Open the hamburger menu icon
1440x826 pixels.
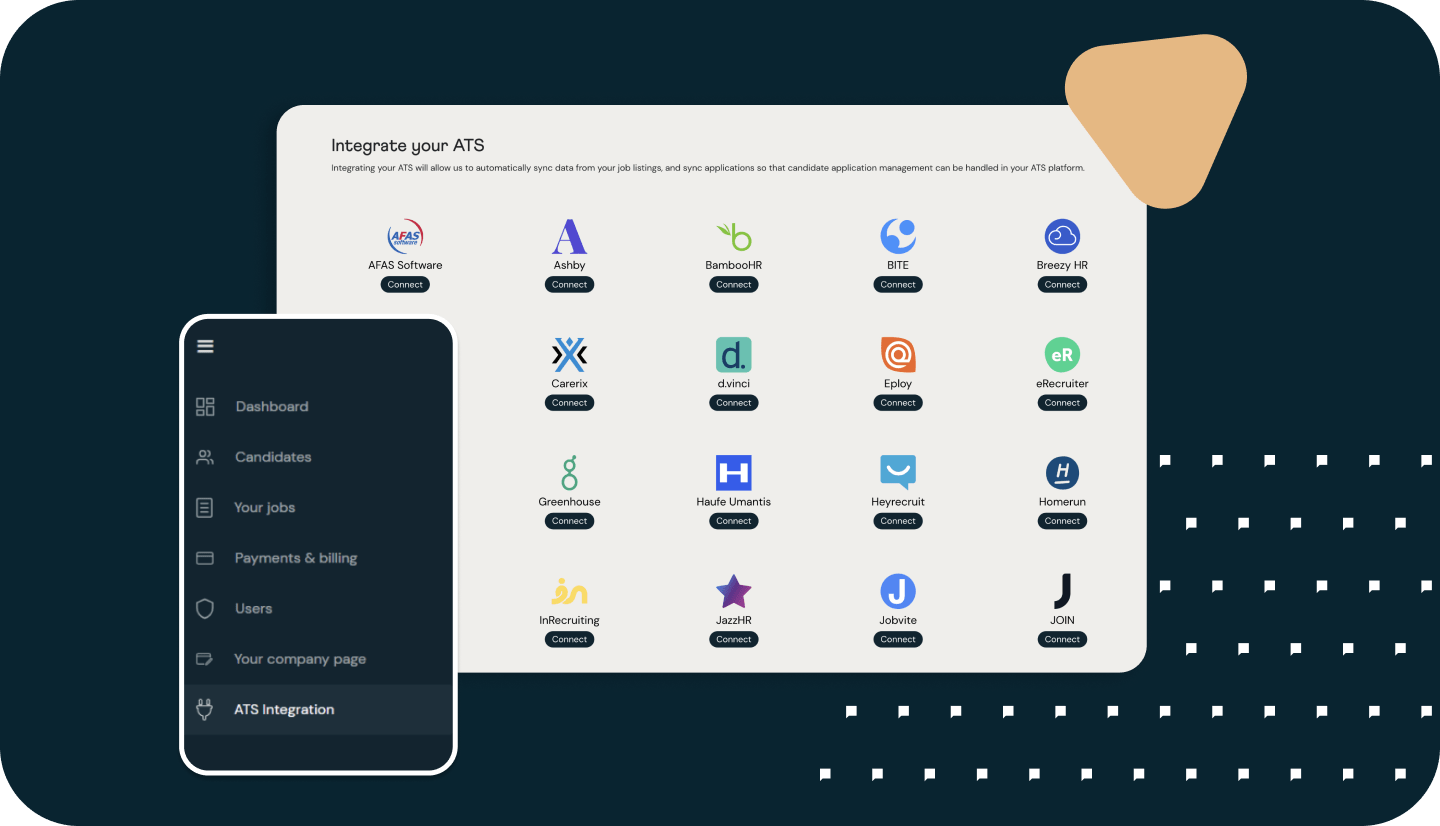pos(205,346)
